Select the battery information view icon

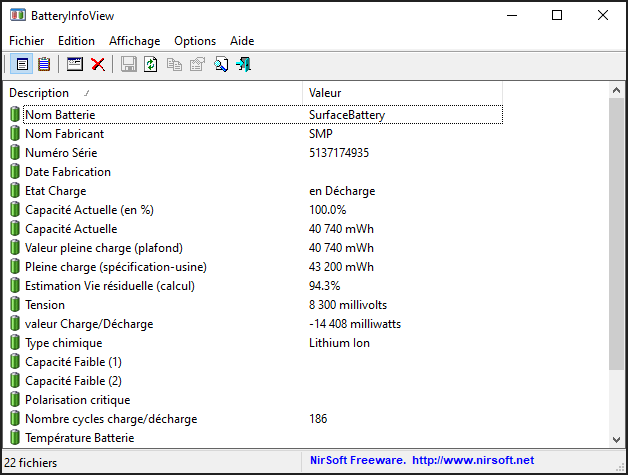(x=22, y=65)
